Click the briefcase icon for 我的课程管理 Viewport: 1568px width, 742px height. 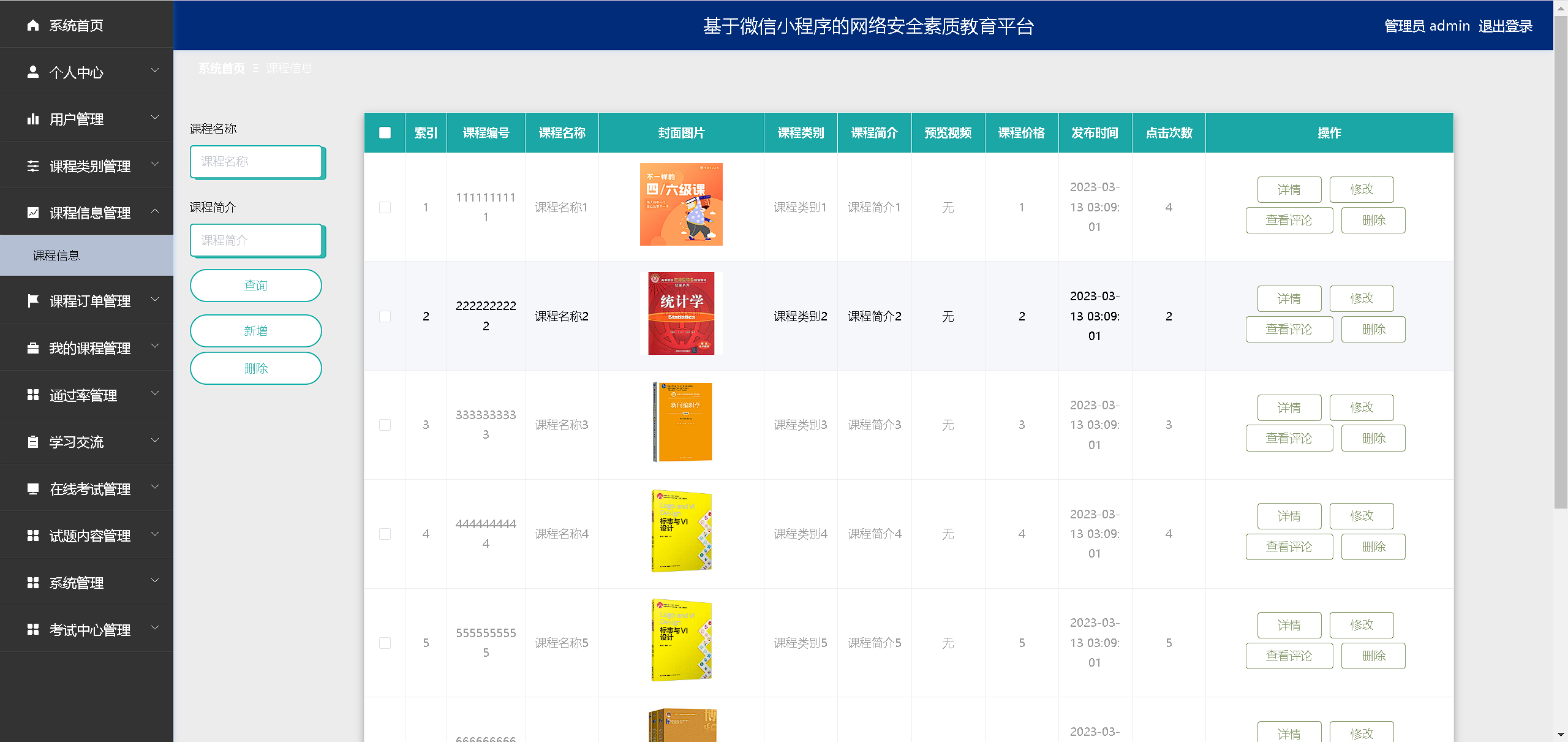pyautogui.click(x=33, y=348)
